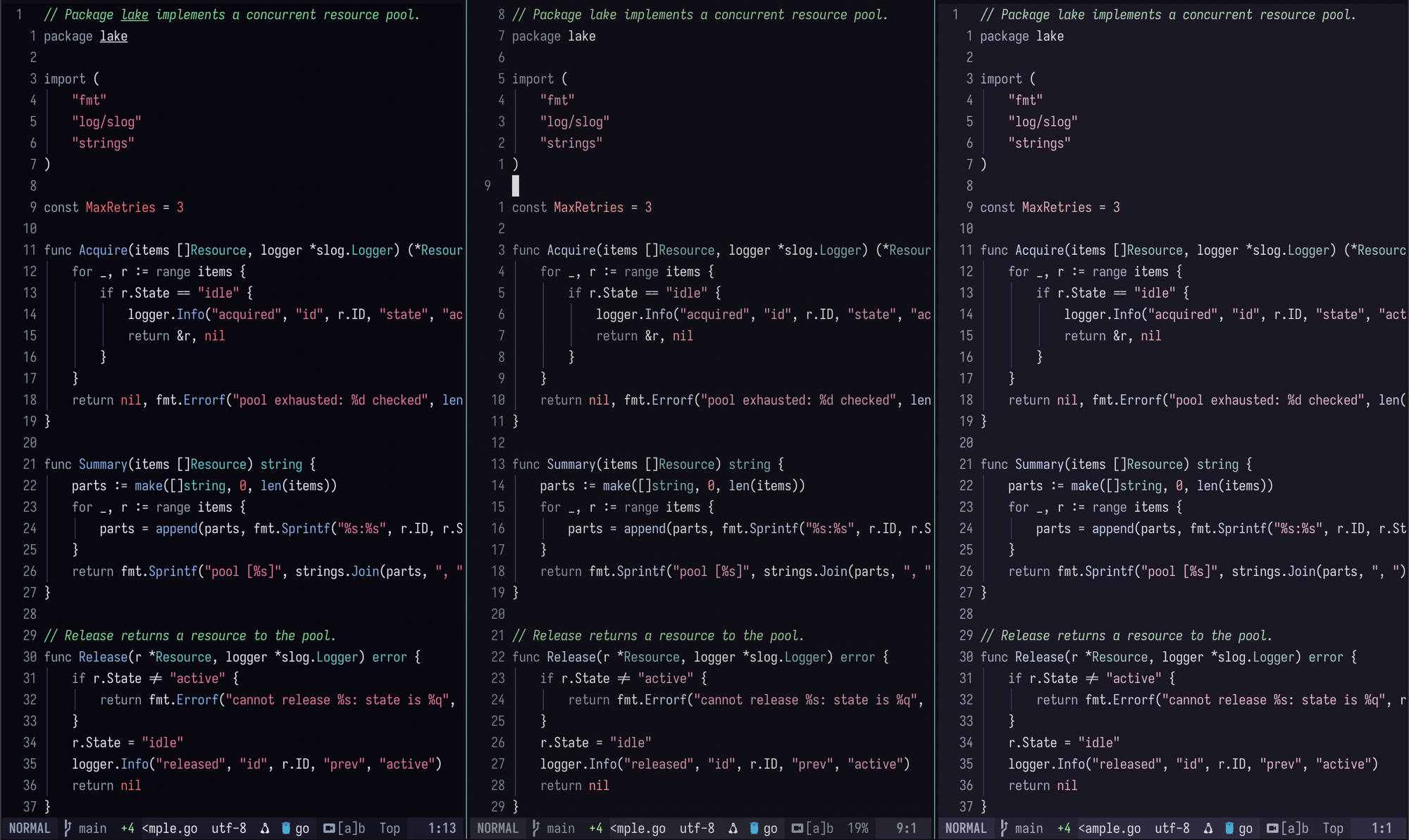This screenshot has height=840, width=1409.
Task: Click underlined 'lake' in left pane package line
Action: click(113, 36)
